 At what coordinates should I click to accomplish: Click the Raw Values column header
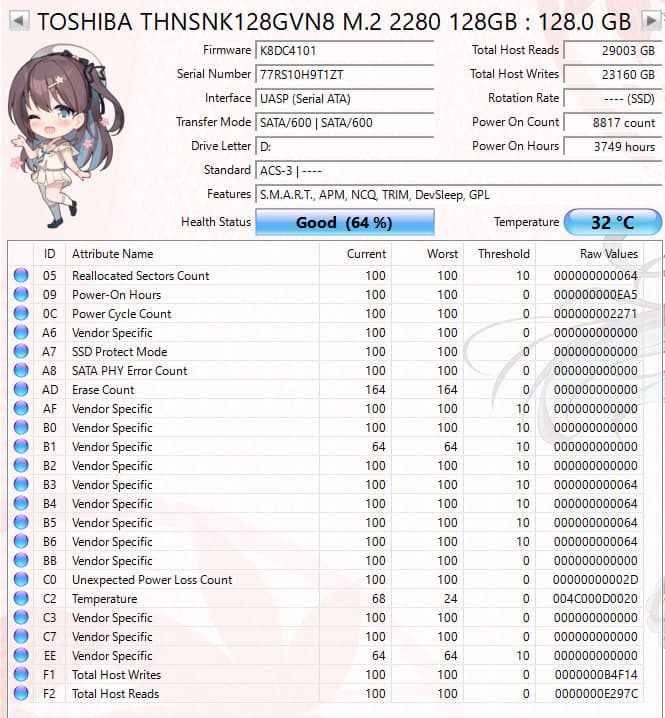pyautogui.click(x=589, y=254)
